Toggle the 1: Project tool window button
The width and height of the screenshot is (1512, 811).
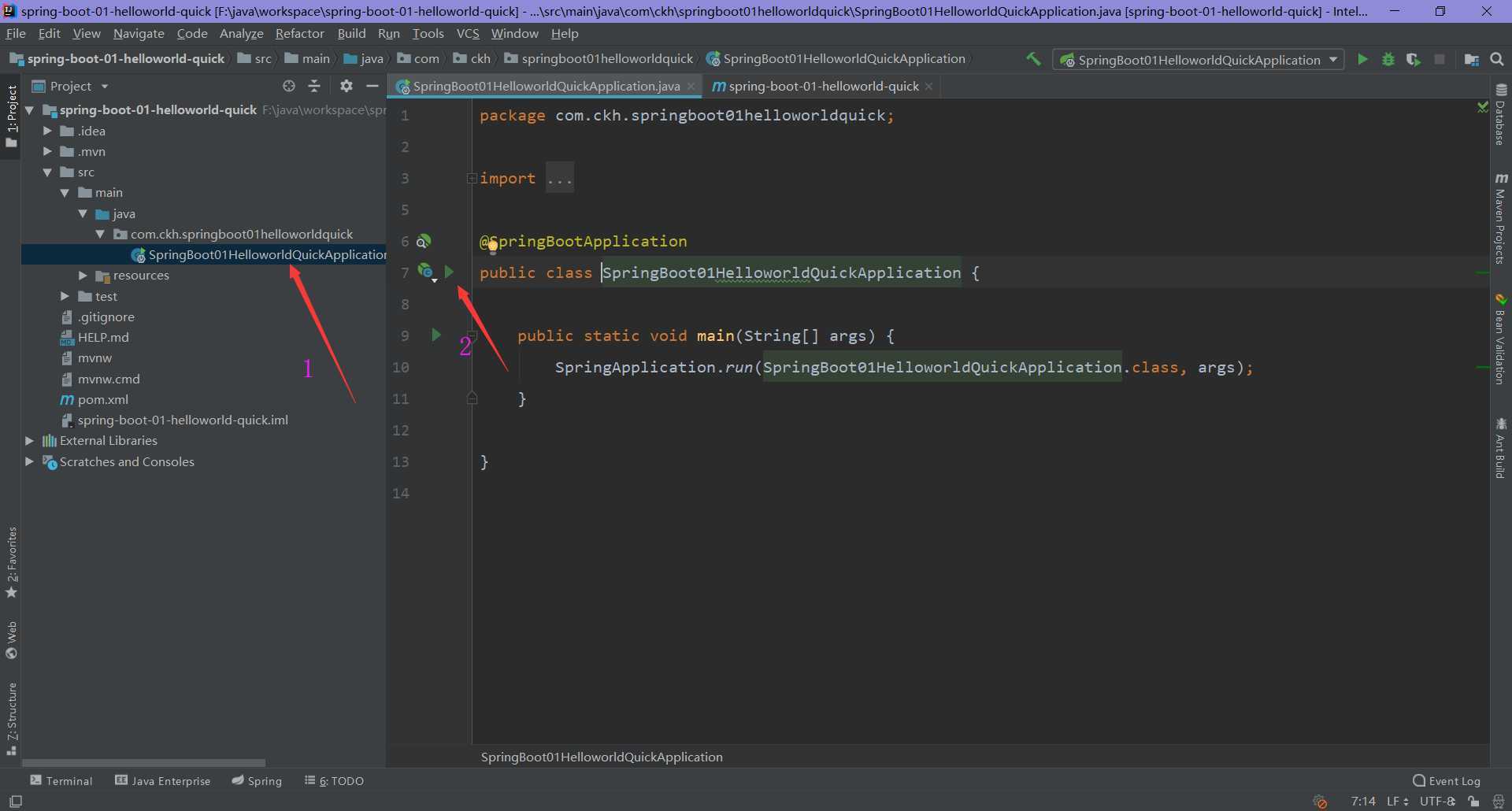(x=11, y=117)
